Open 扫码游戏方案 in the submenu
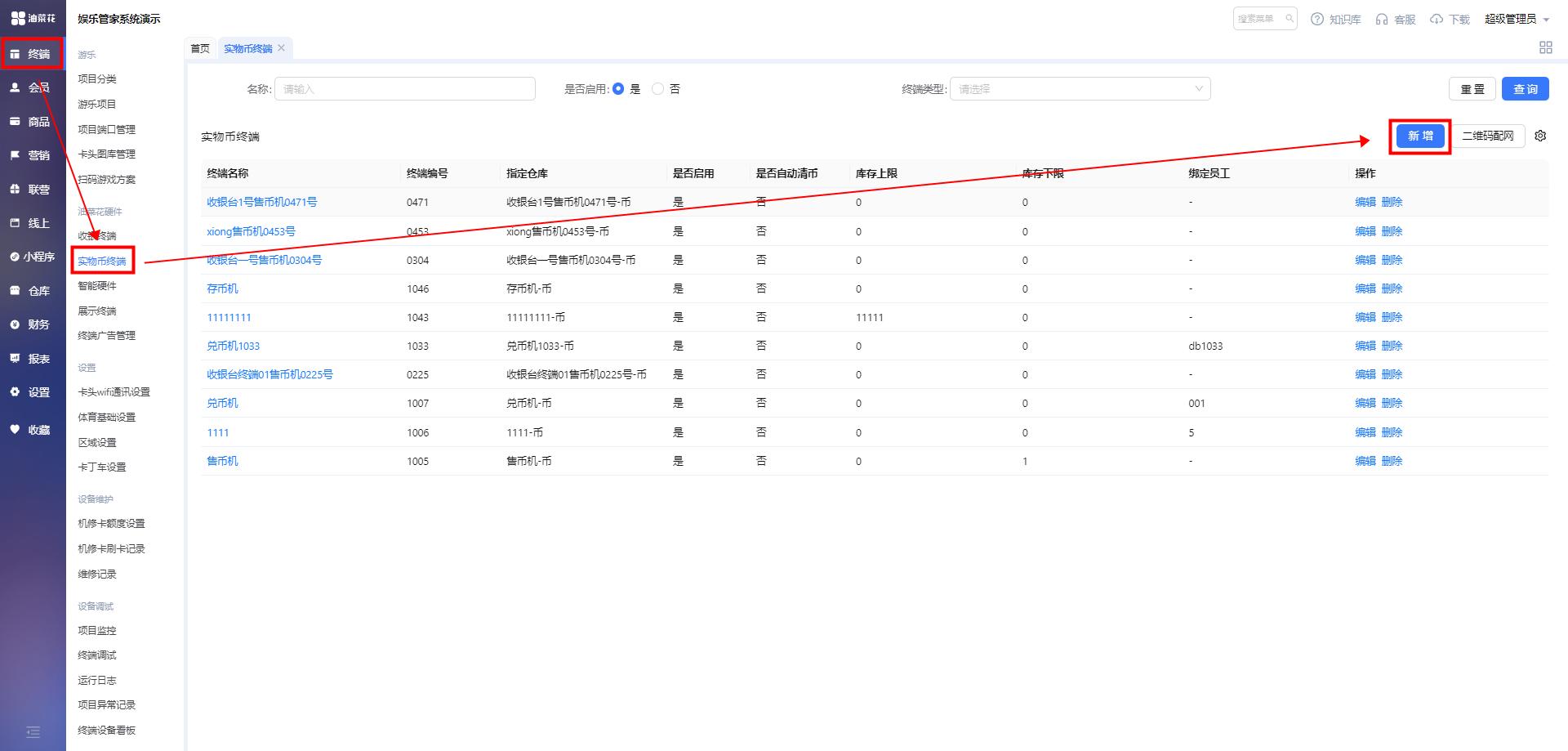Image resolution: width=1568 pixels, height=751 pixels. [x=107, y=180]
